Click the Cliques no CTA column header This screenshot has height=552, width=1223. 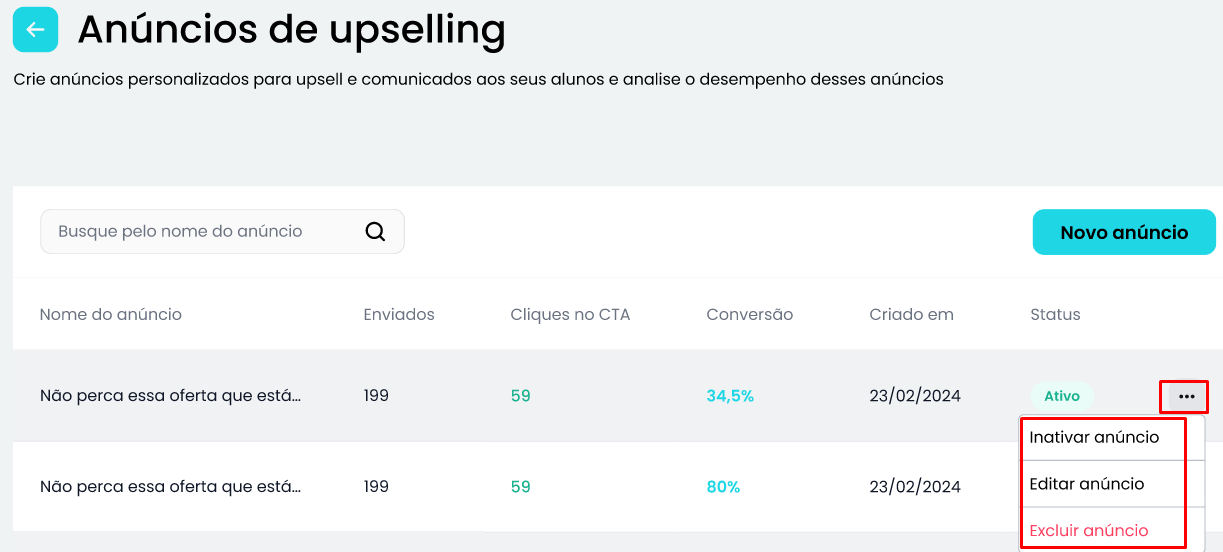(x=570, y=315)
